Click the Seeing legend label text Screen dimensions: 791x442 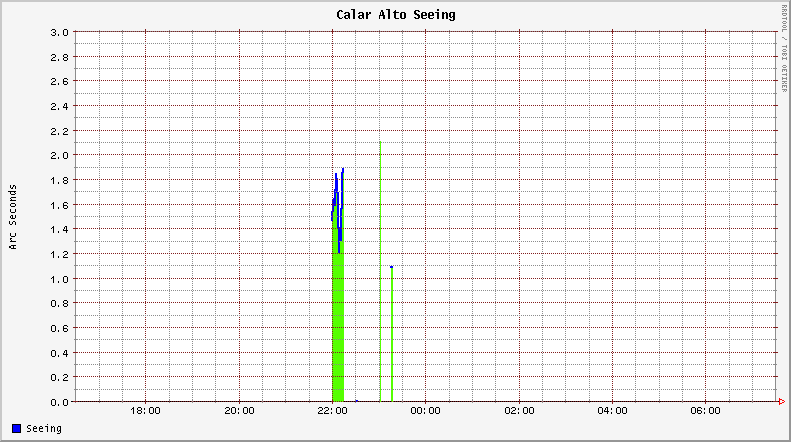click(43, 428)
